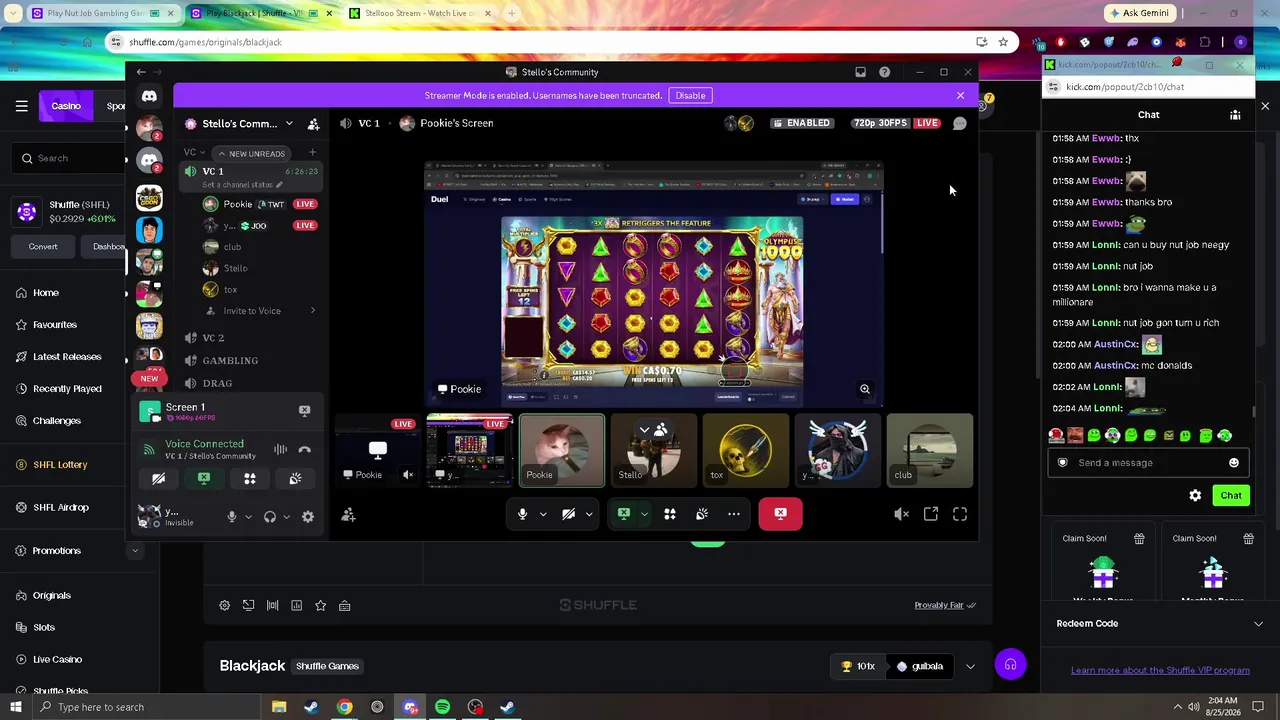Screen dimensions: 1280x720
Task: Open Blackjack game settings gear
Action: (224, 605)
